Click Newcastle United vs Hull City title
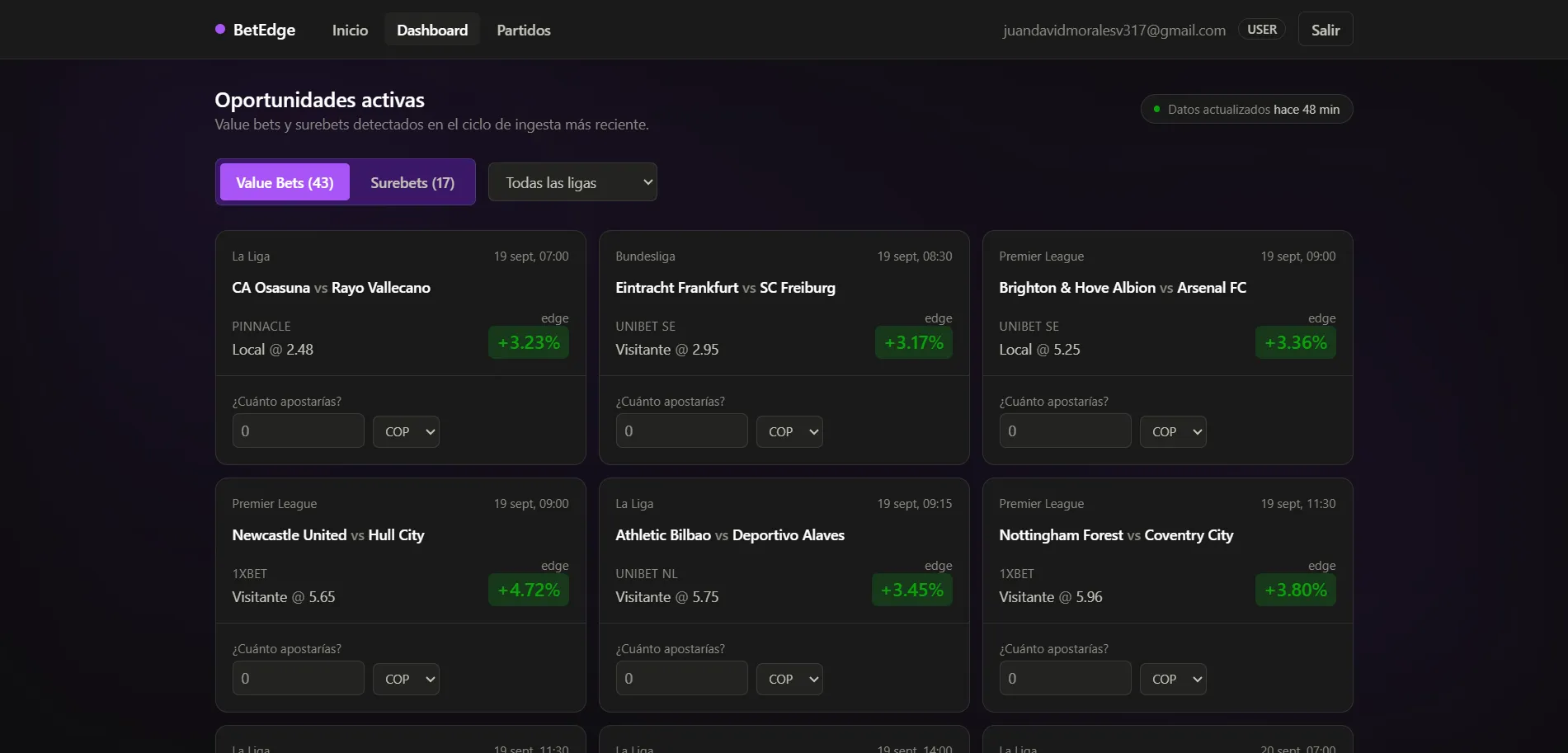 328,535
